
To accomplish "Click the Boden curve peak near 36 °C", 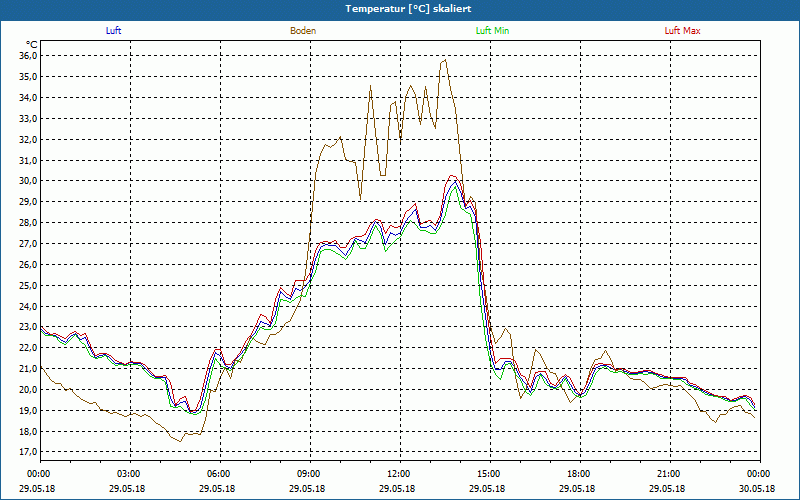I will click(x=445, y=60).
